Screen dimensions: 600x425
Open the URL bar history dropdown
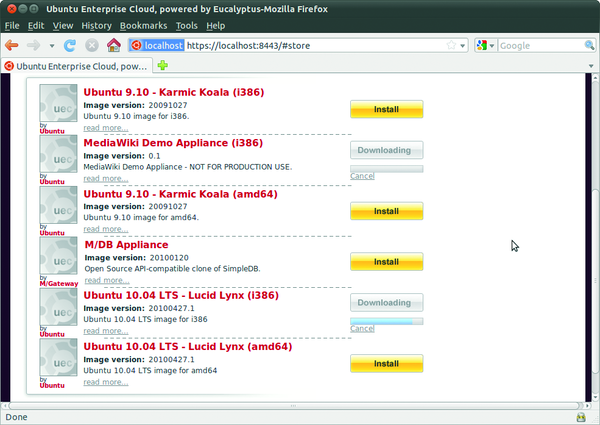coord(463,46)
